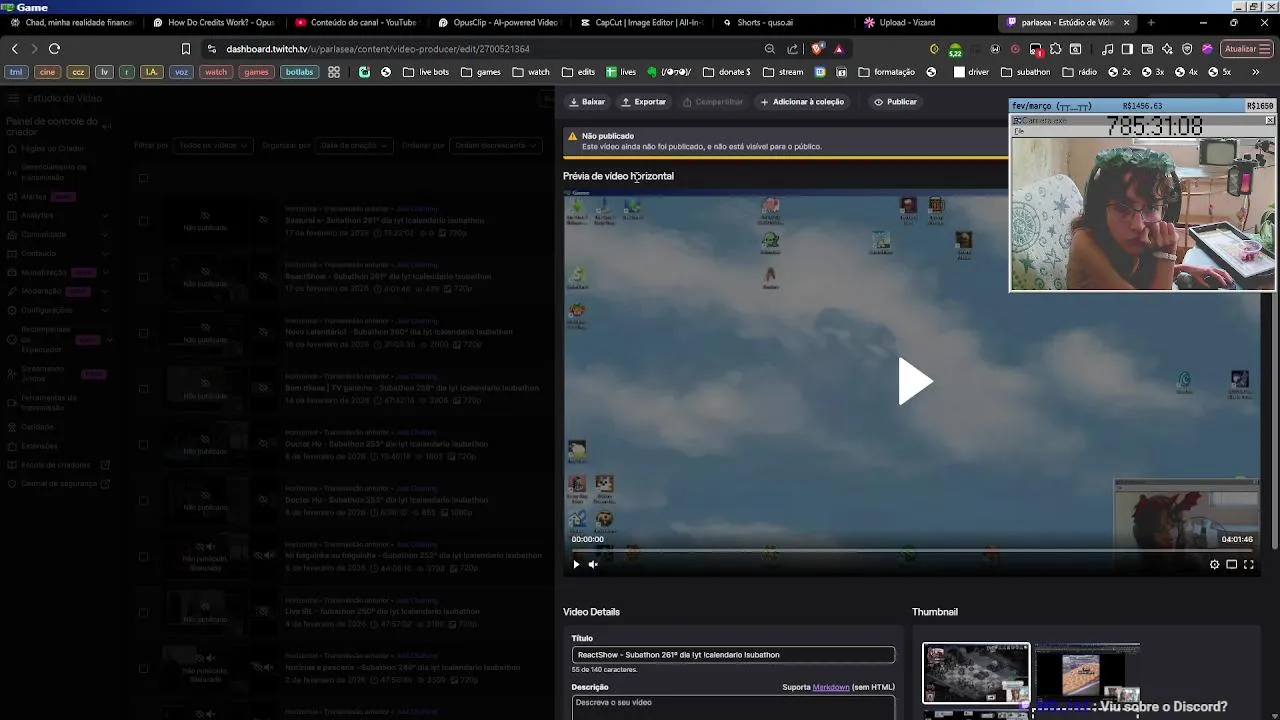This screenshot has height=720, width=1280.
Task: Click music note media control icon
Action: (x=1107, y=49)
